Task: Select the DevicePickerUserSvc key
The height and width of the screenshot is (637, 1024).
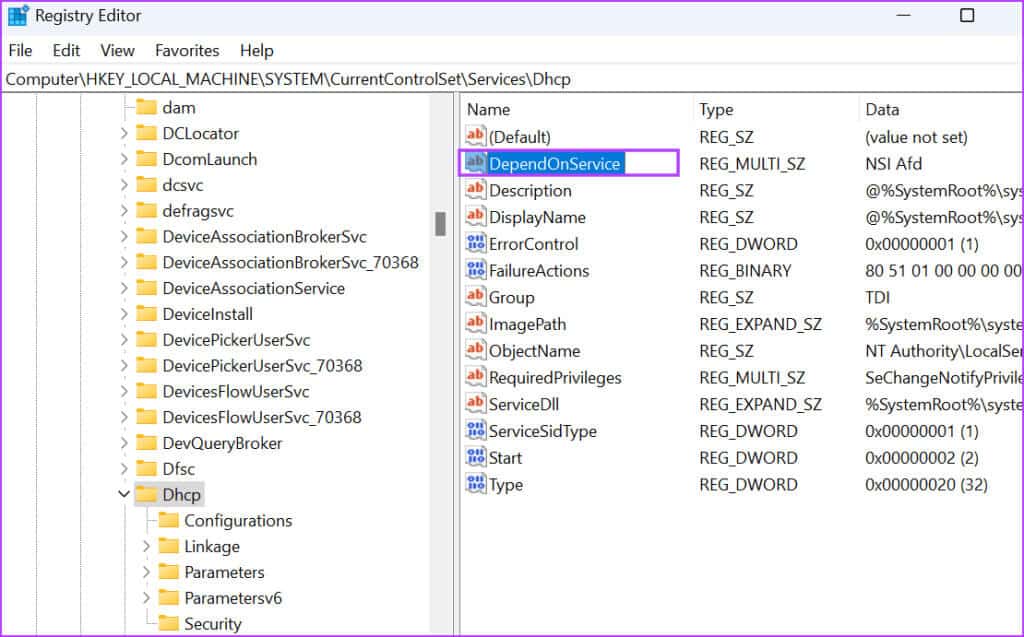Action: point(236,340)
